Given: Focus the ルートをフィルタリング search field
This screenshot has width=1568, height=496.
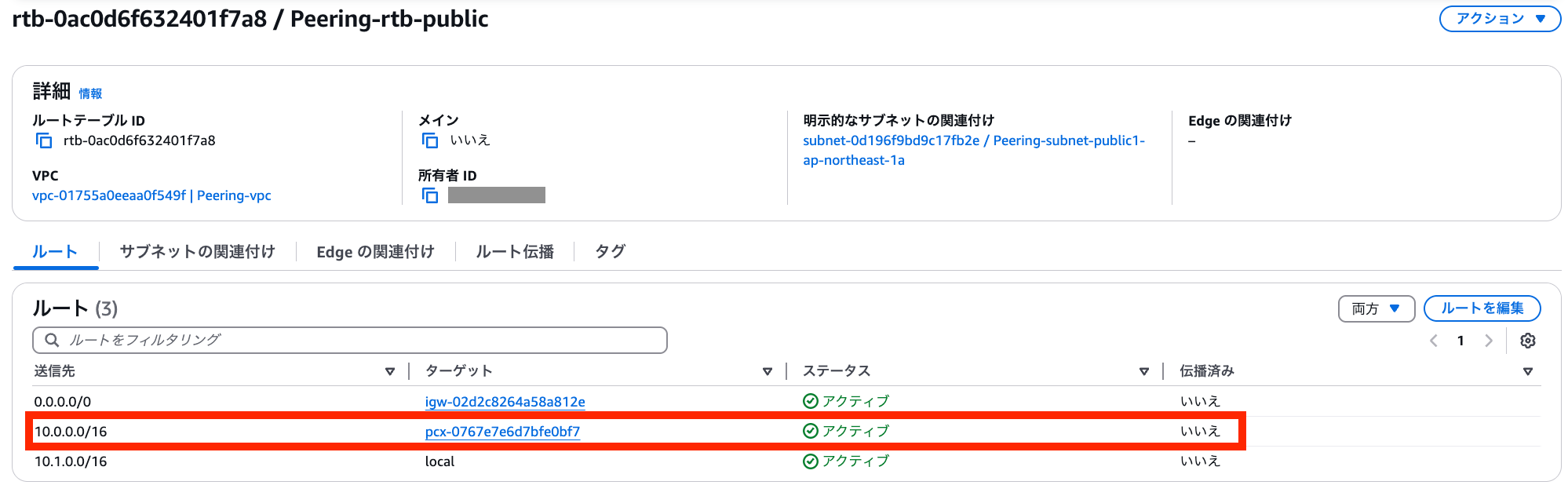Looking at the screenshot, I should pyautogui.click(x=350, y=341).
